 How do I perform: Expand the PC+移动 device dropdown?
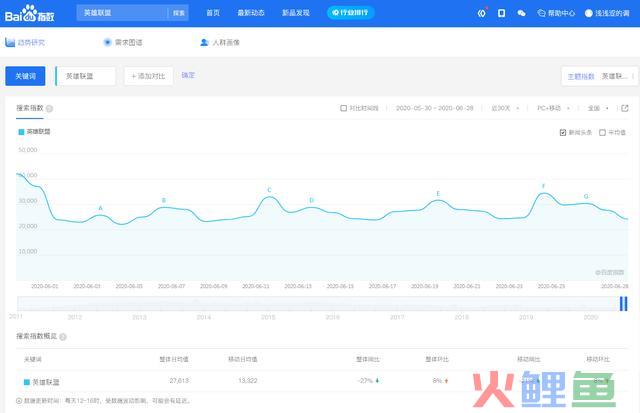(x=553, y=108)
